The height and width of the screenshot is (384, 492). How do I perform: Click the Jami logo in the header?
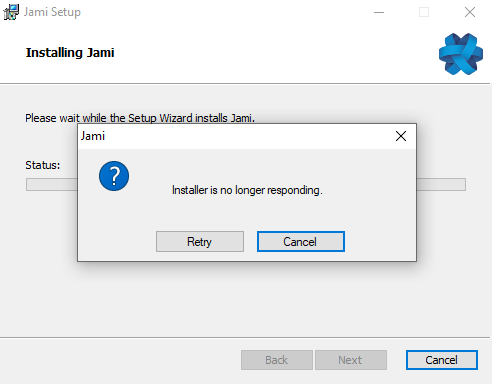[x=461, y=54]
